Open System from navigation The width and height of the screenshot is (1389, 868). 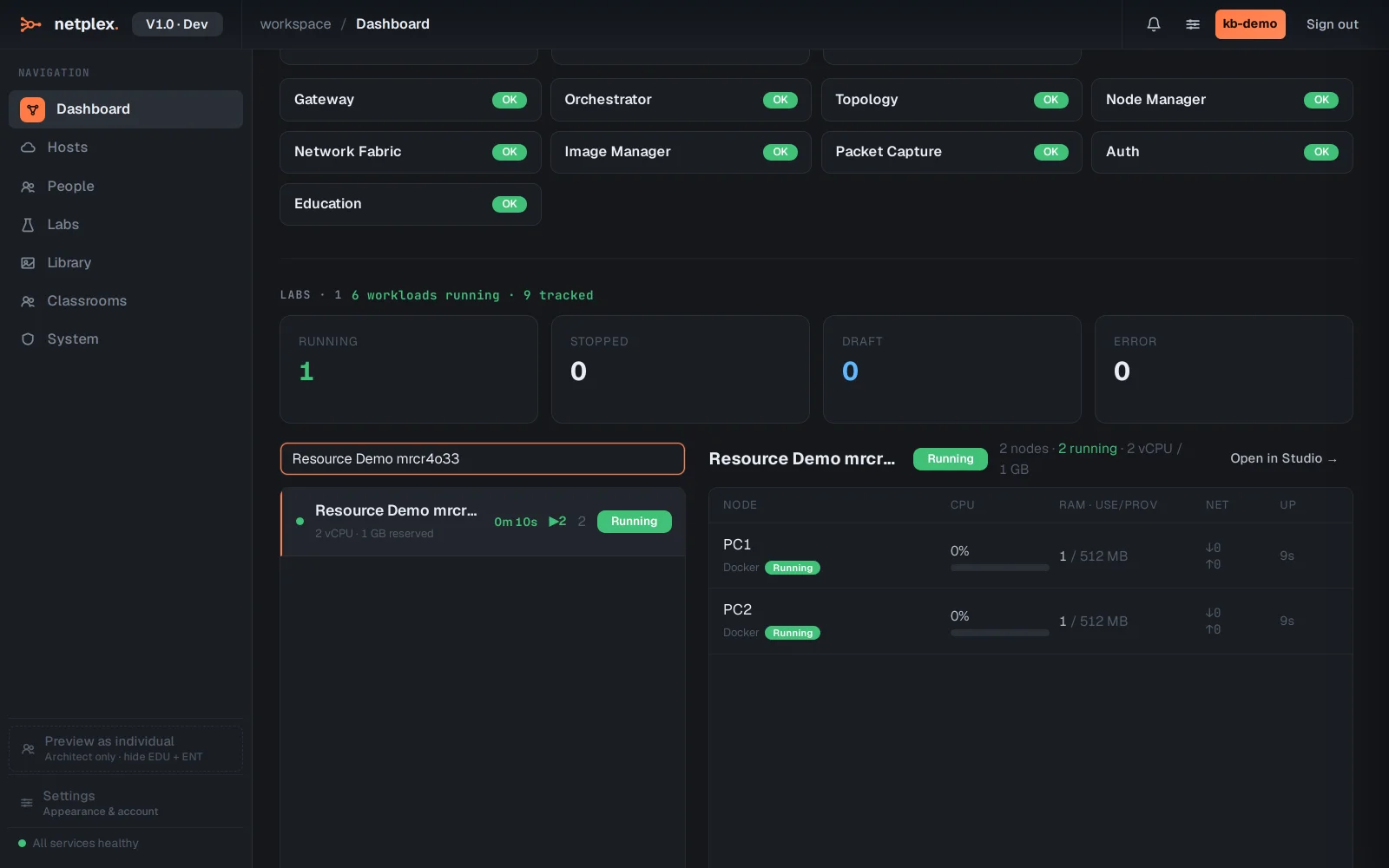126,339
